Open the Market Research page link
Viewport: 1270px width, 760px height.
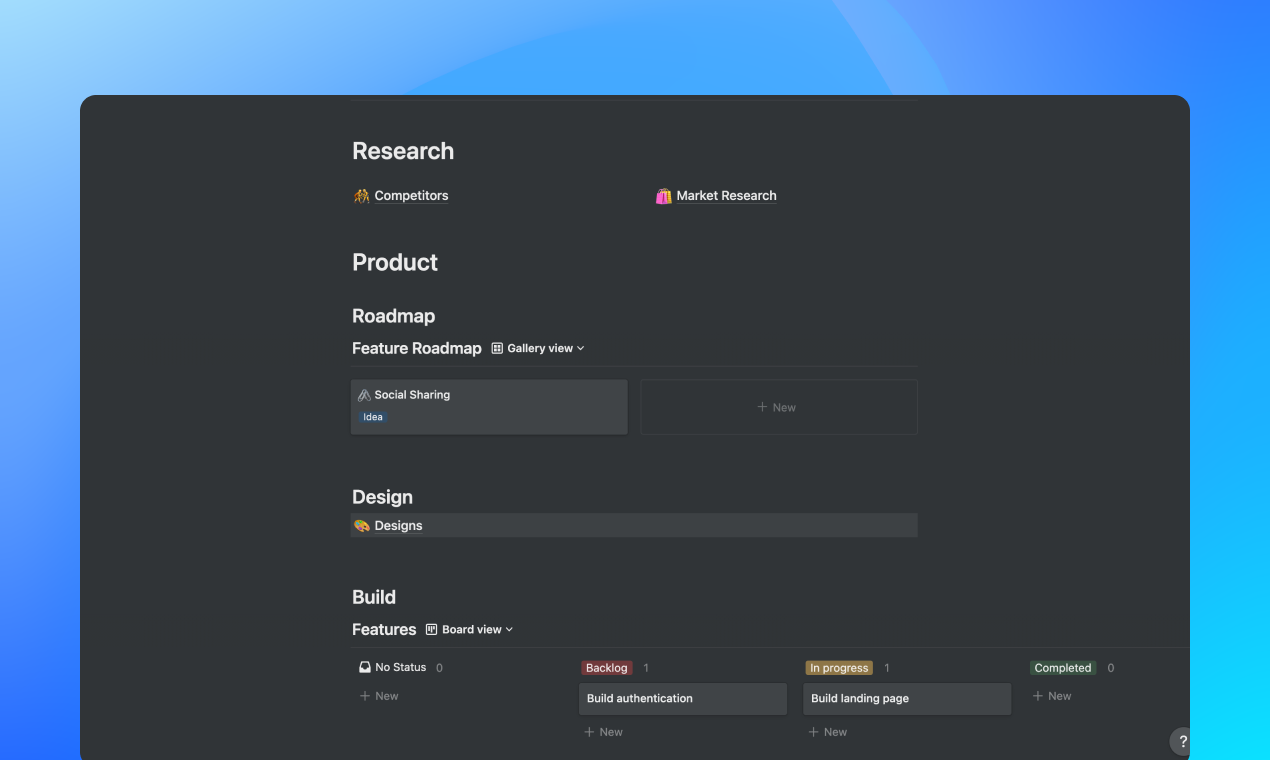(x=726, y=195)
